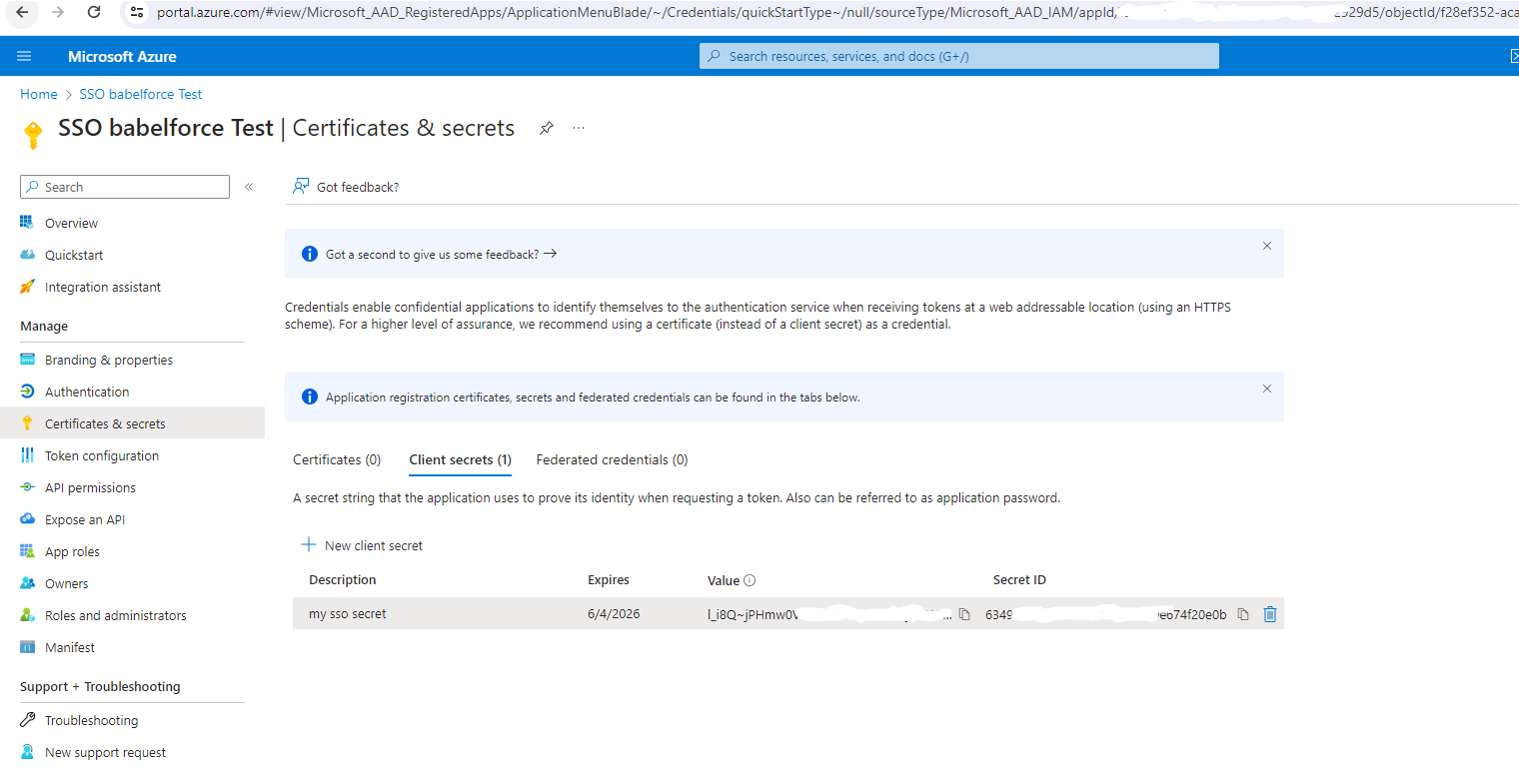Click the Manifest icon in sidebar

click(27, 647)
